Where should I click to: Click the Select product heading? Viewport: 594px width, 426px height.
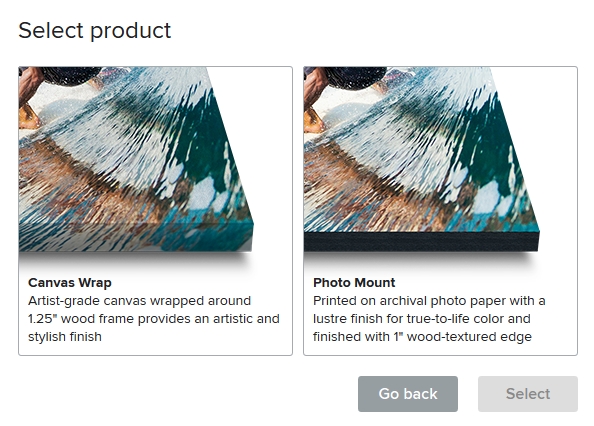[x=95, y=30]
